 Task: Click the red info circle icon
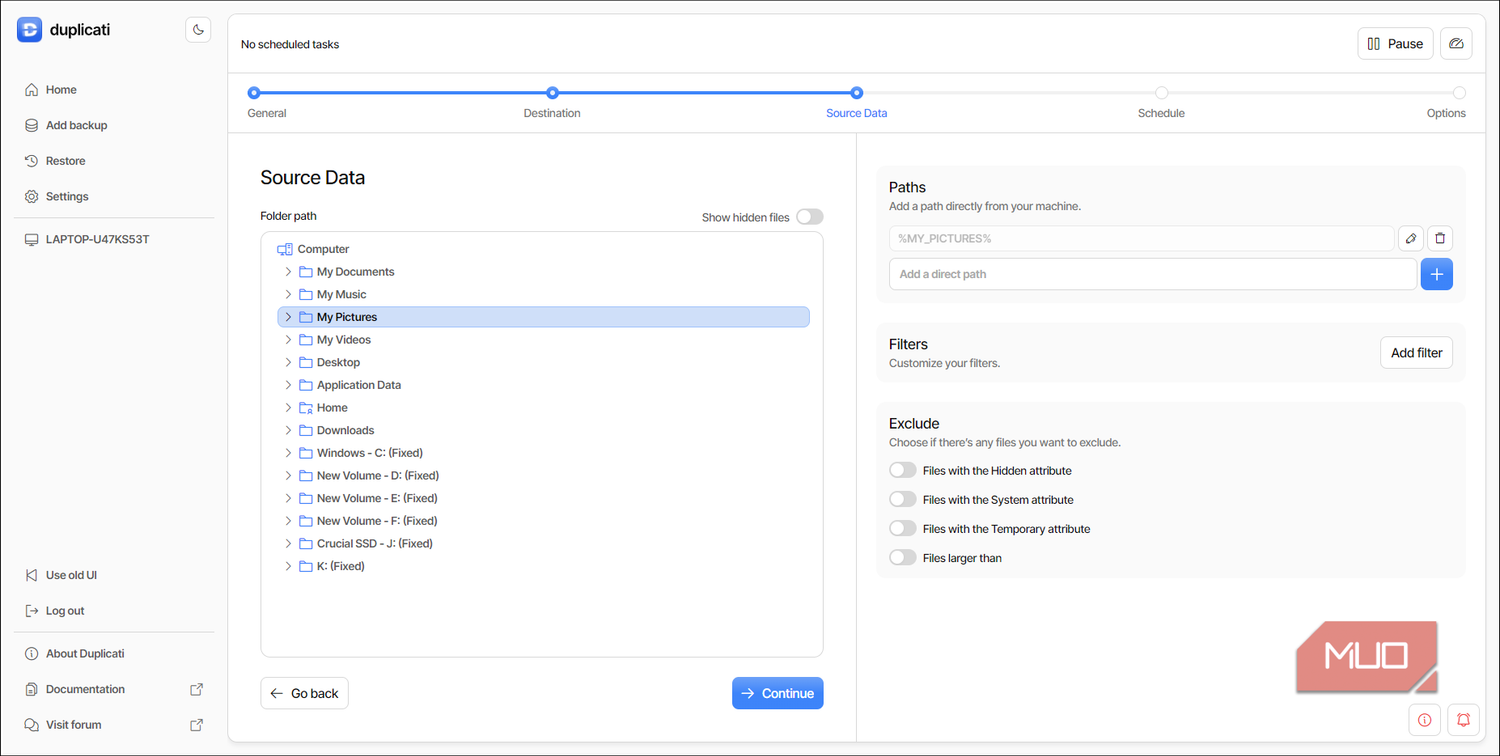click(1424, 720)
